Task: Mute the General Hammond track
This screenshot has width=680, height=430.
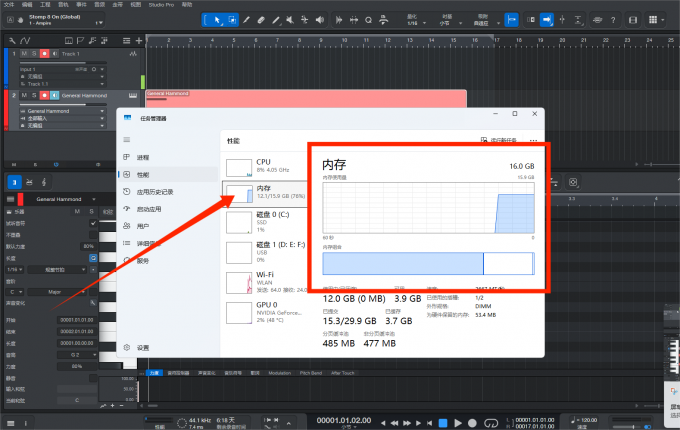Action: pyautogui.click(x=24, y=95)
